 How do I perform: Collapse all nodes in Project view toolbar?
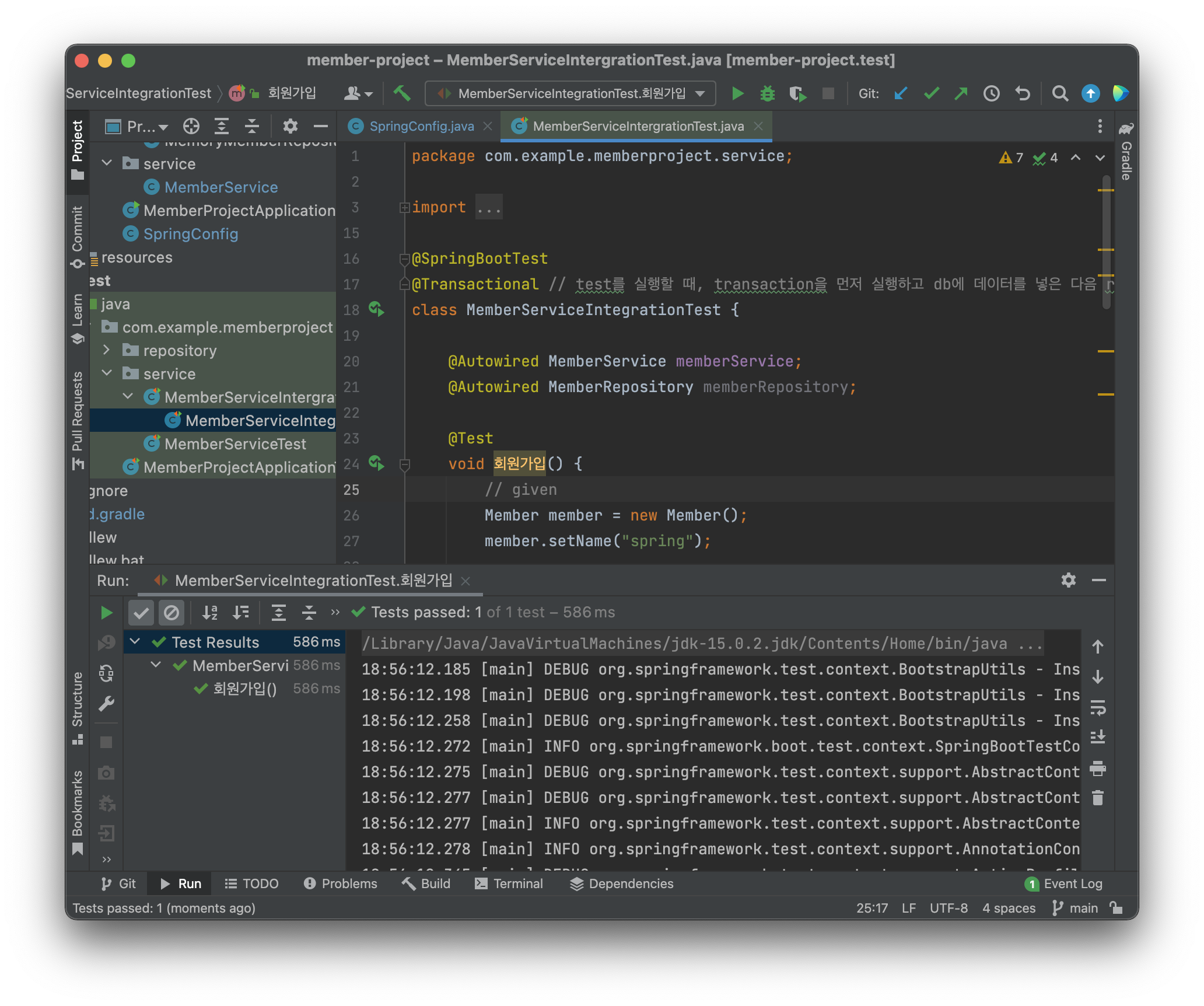click(x=252, y=126)
